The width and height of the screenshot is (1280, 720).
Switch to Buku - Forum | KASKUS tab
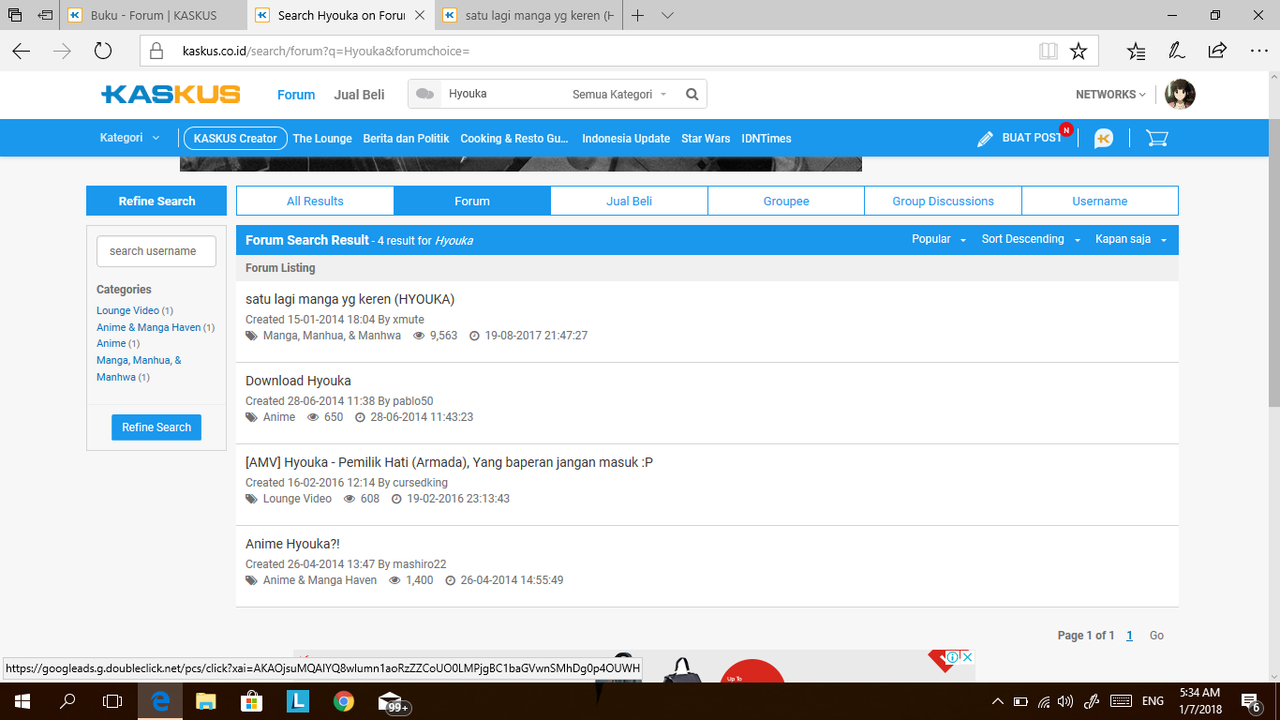point(153,16)
